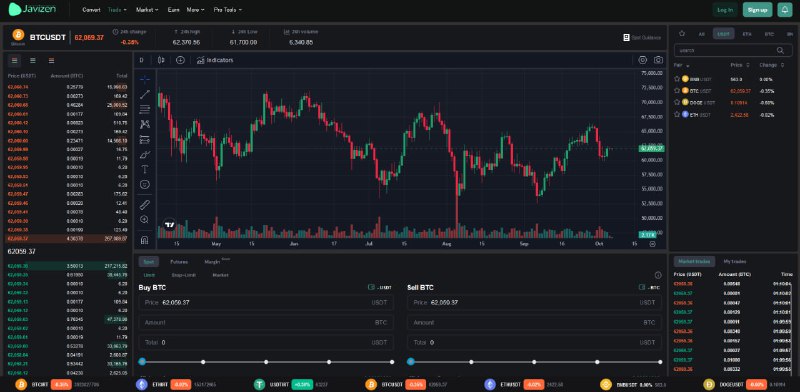Screen dimensions: 800x392
Task: Click the Buy BTC amount slider handle
Action: coord(142,361)
